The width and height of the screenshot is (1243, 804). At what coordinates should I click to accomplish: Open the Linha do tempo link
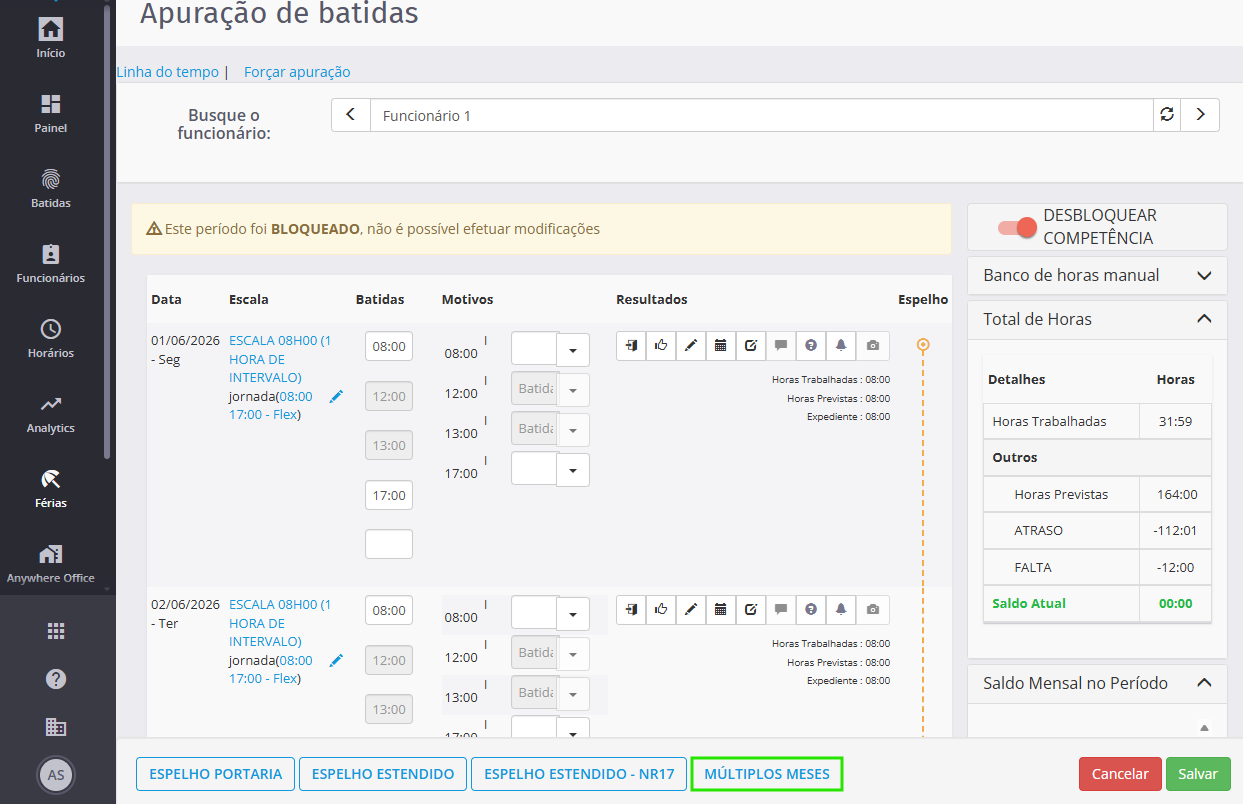pyautogui.click(x=168, y=72)
